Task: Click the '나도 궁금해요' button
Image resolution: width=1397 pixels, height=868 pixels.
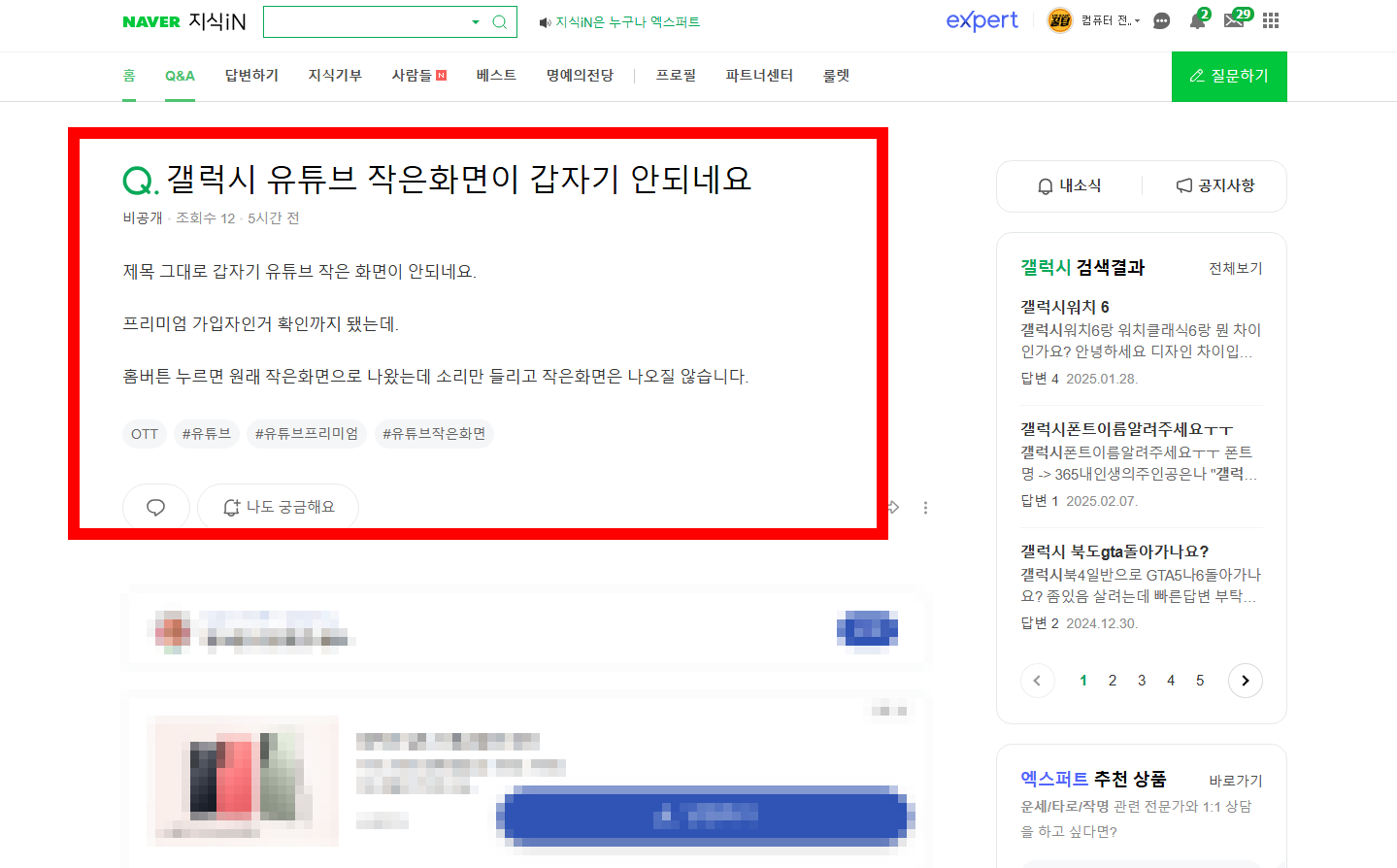Action: pos(279,508)
